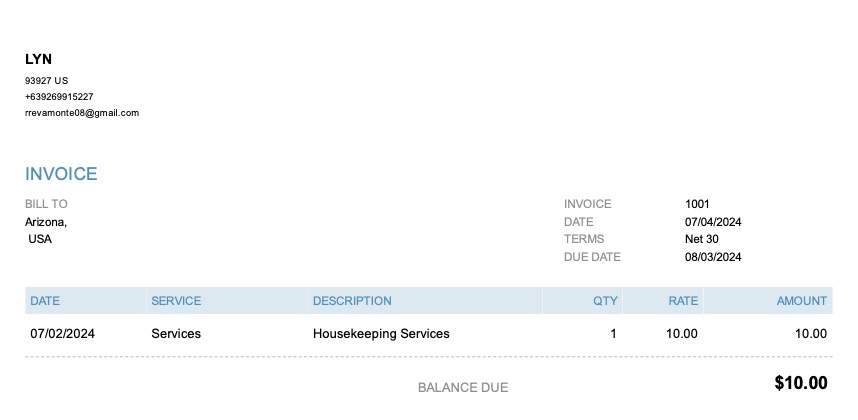The height and width of the screenshot is (420, 858).
Task: Click the INVOICE title heading
Action: tap(61, 174)
